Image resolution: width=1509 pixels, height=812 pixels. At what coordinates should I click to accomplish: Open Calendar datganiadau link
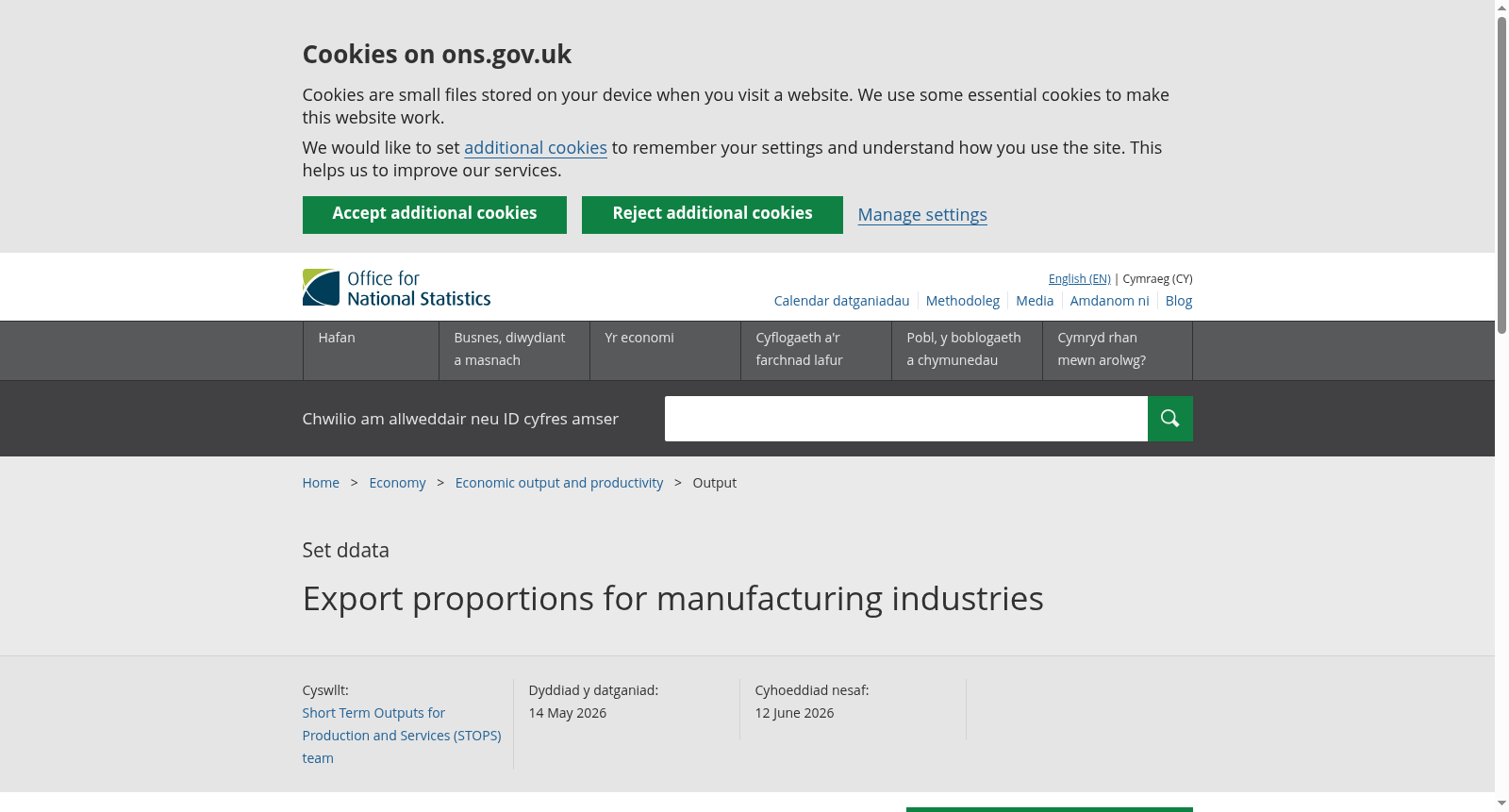[841, 301]
